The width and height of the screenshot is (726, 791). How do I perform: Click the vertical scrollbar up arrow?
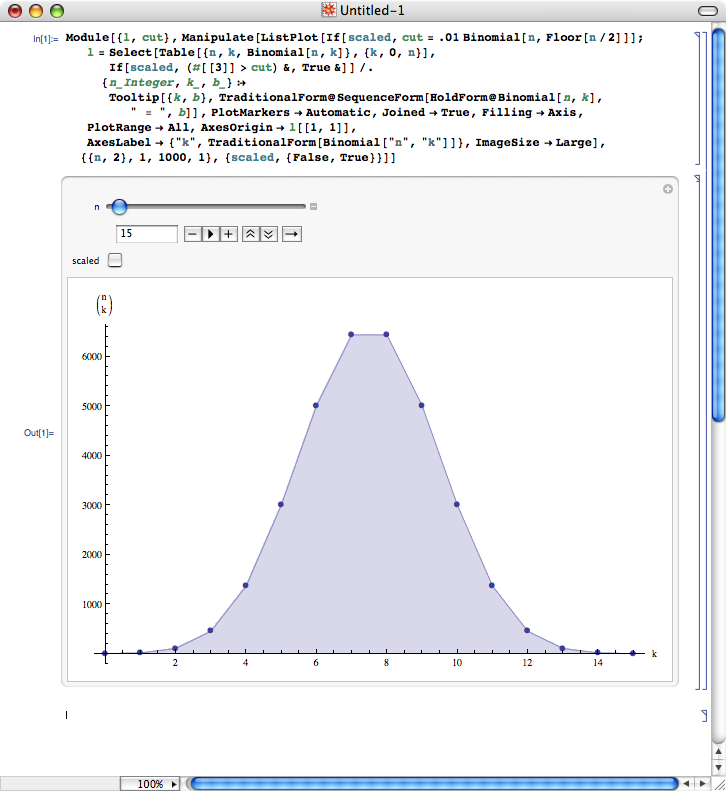click(717, 749)
